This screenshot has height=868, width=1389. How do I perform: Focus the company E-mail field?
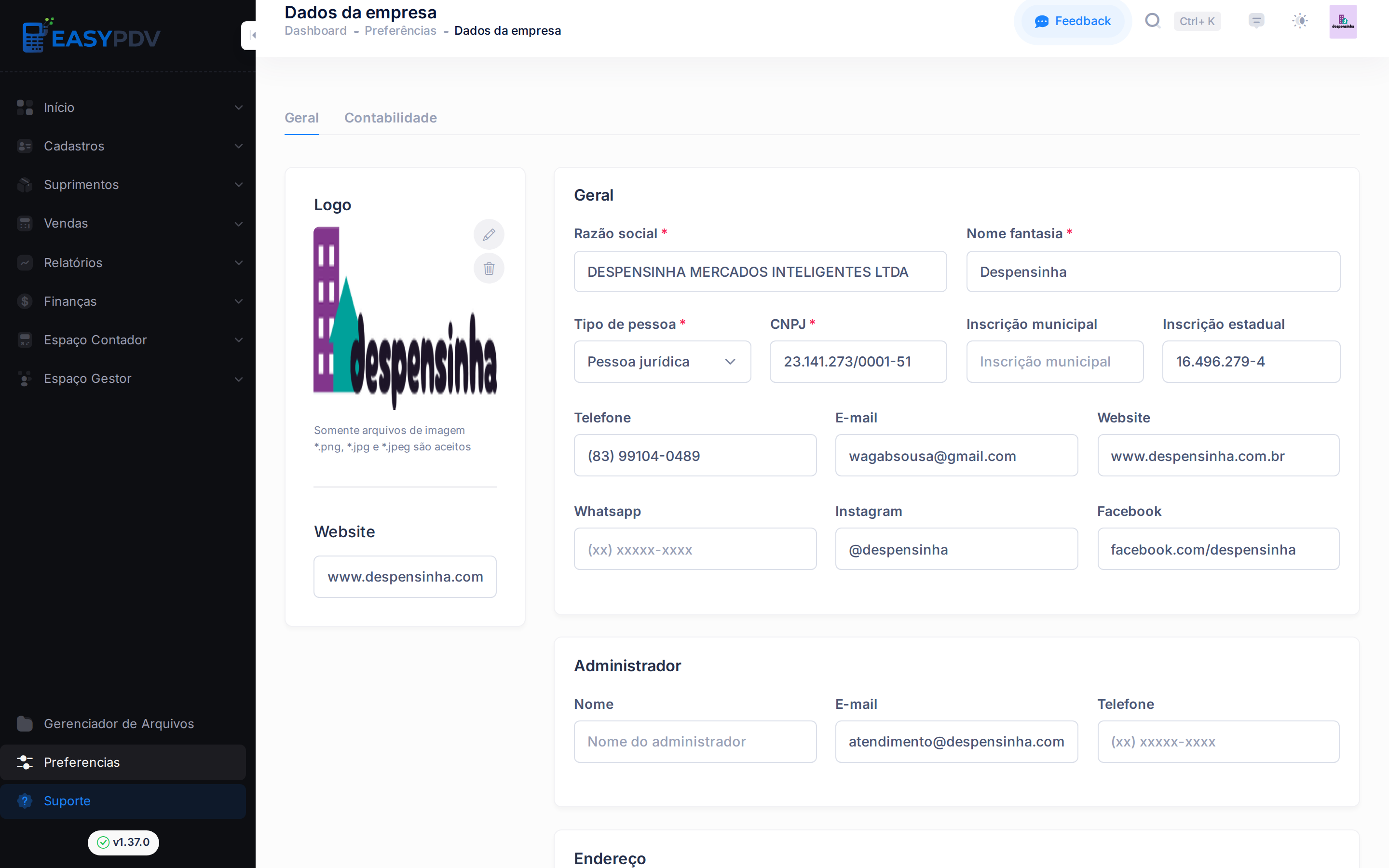[956, 455]
